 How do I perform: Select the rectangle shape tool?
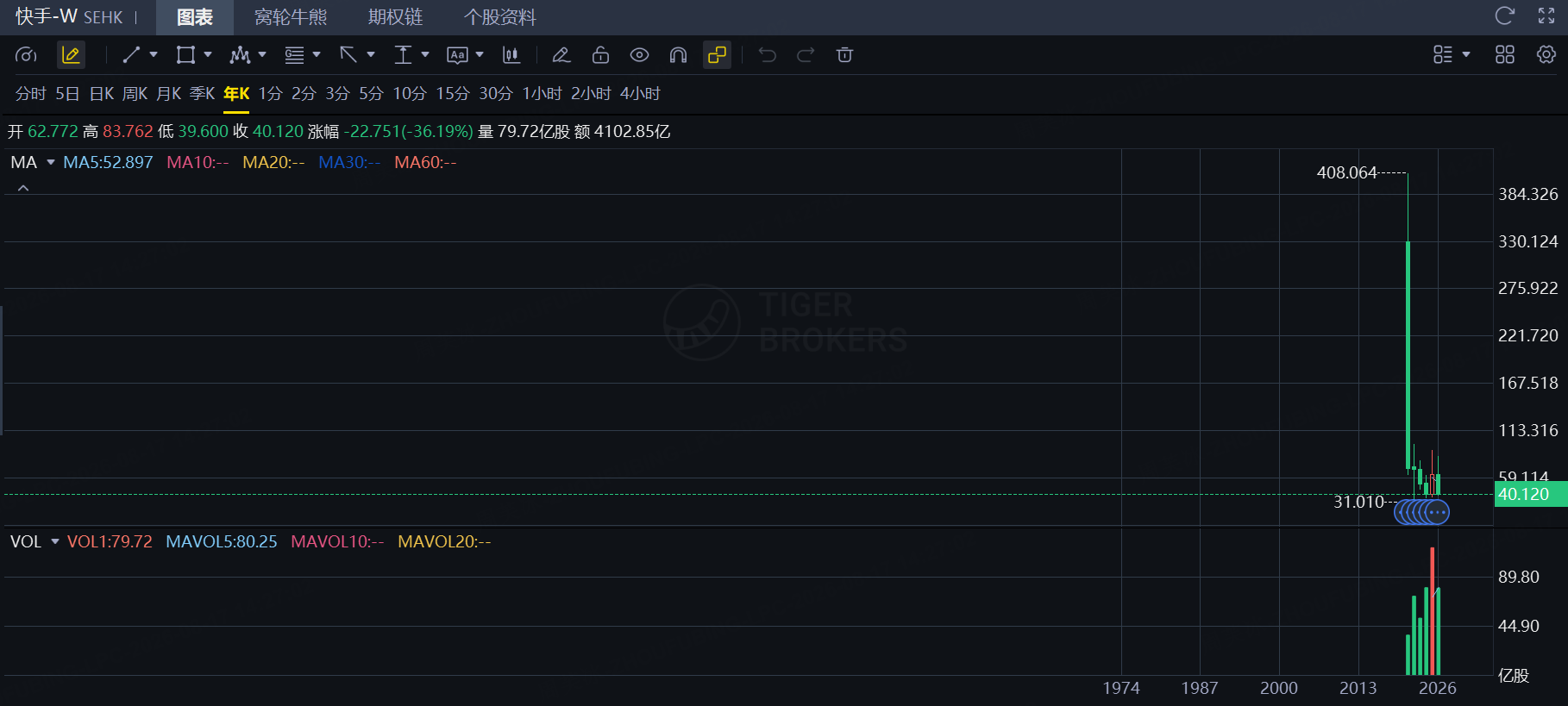185,55
